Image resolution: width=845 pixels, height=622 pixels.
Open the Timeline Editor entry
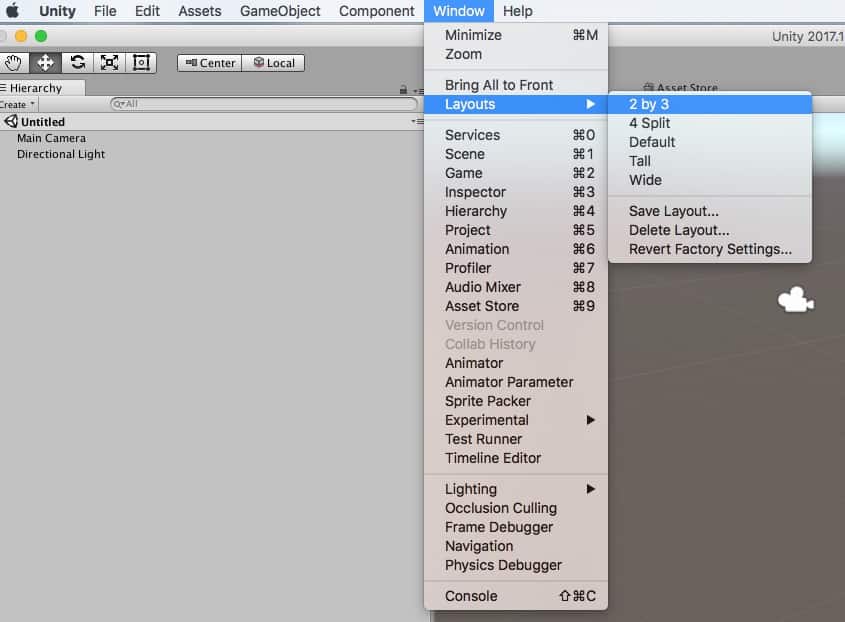click(516, 458)
